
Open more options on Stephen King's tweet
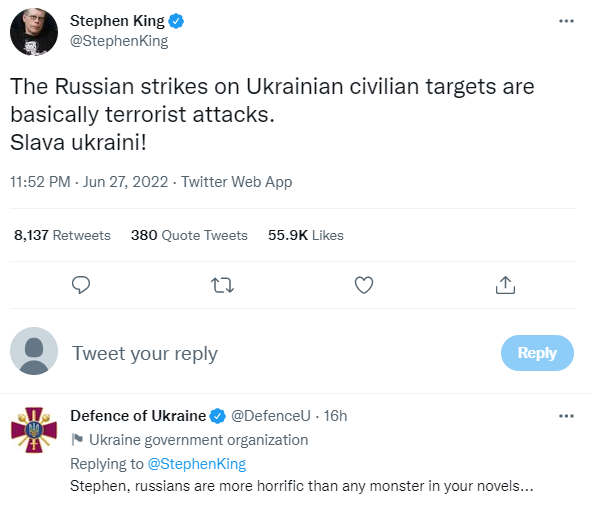566,21
